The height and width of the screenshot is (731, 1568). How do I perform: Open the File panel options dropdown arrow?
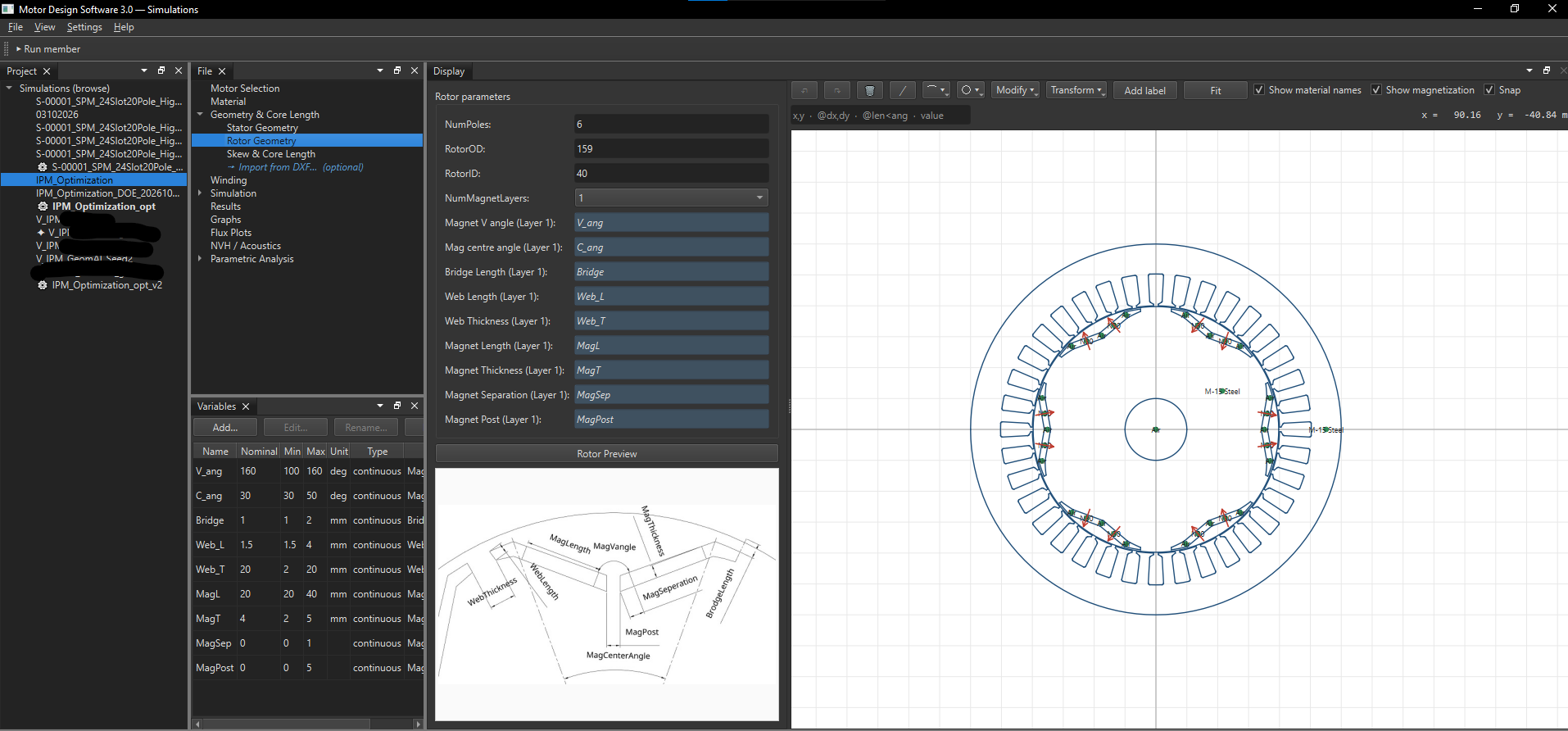click(380, 70)
